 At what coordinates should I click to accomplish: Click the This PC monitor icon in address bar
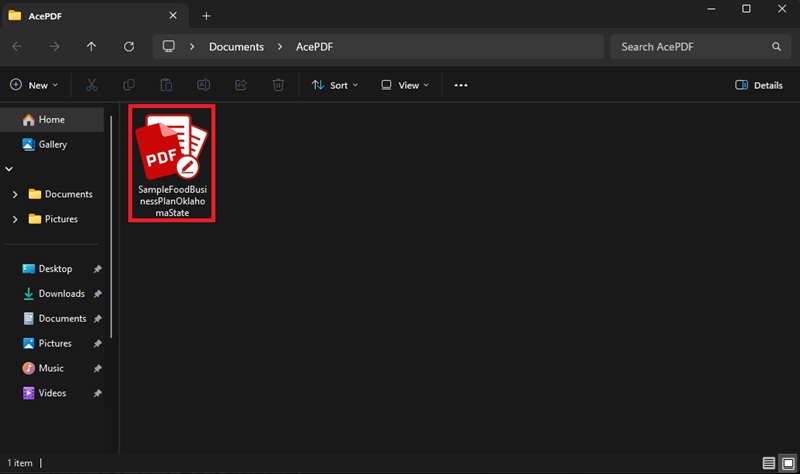coord(168,46)
